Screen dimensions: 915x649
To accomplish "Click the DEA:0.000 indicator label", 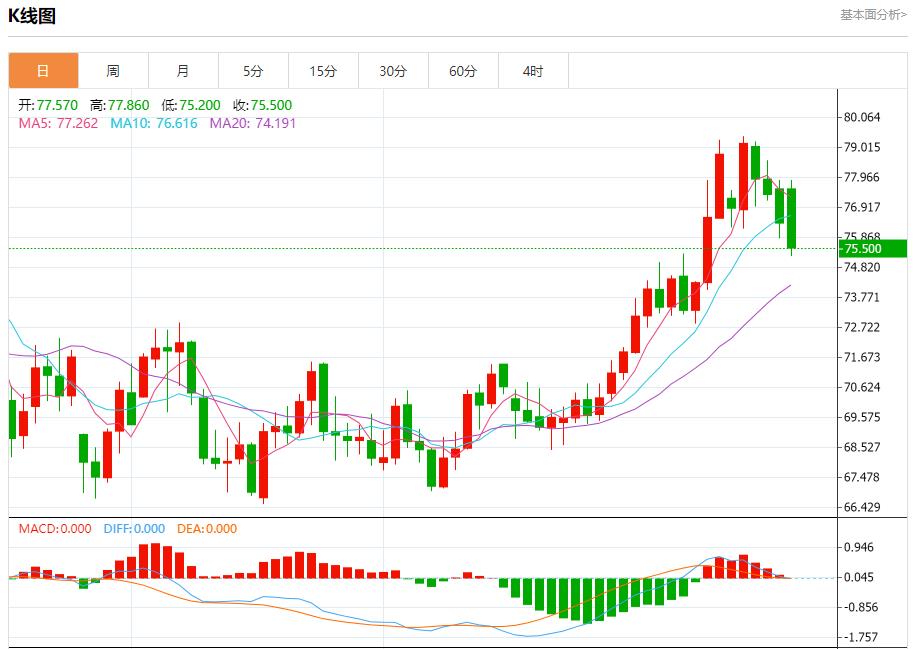I will pyautogui.click(x=207, y=529).
